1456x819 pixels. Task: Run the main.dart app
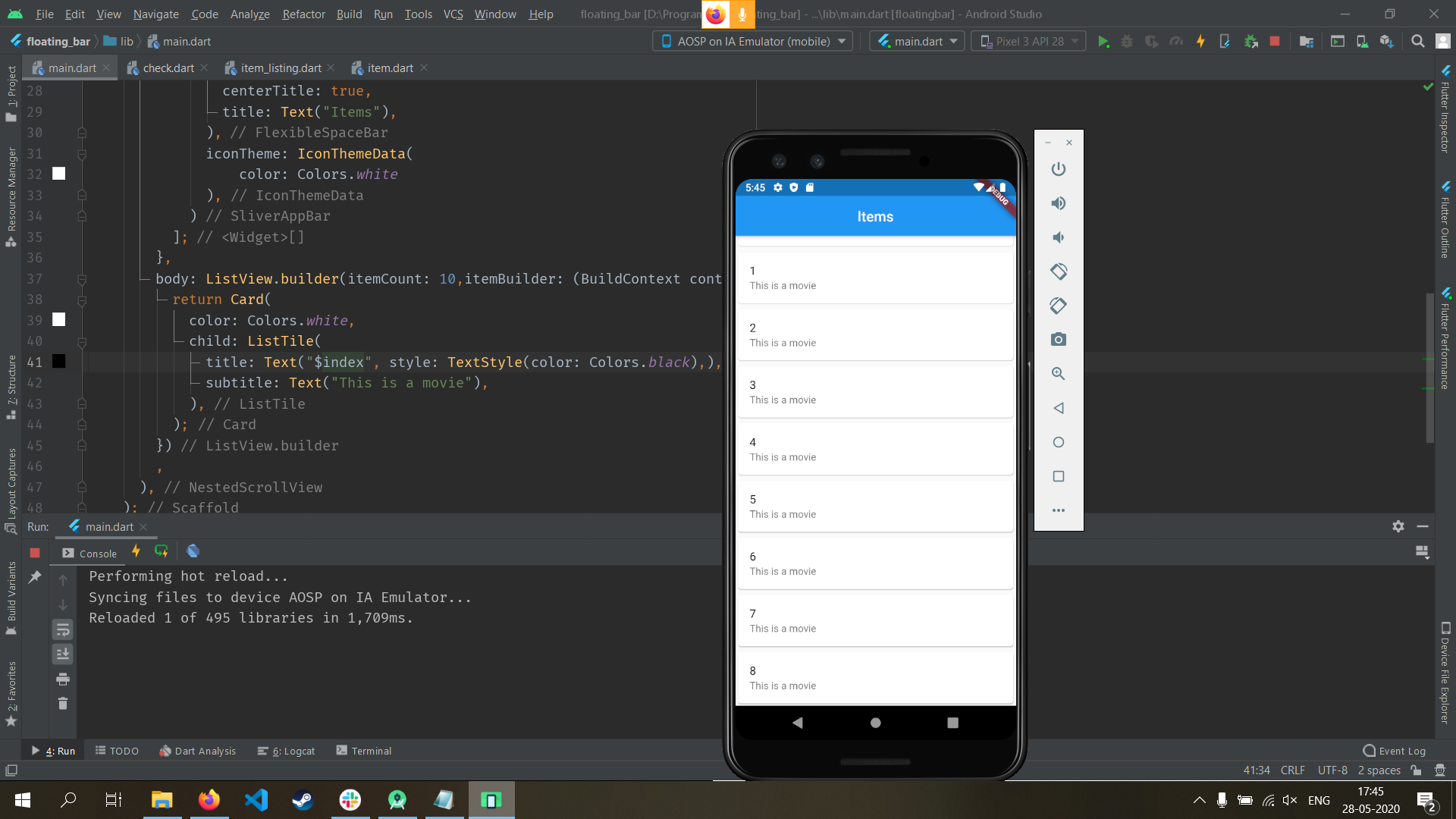click(x=1104, y=41)
